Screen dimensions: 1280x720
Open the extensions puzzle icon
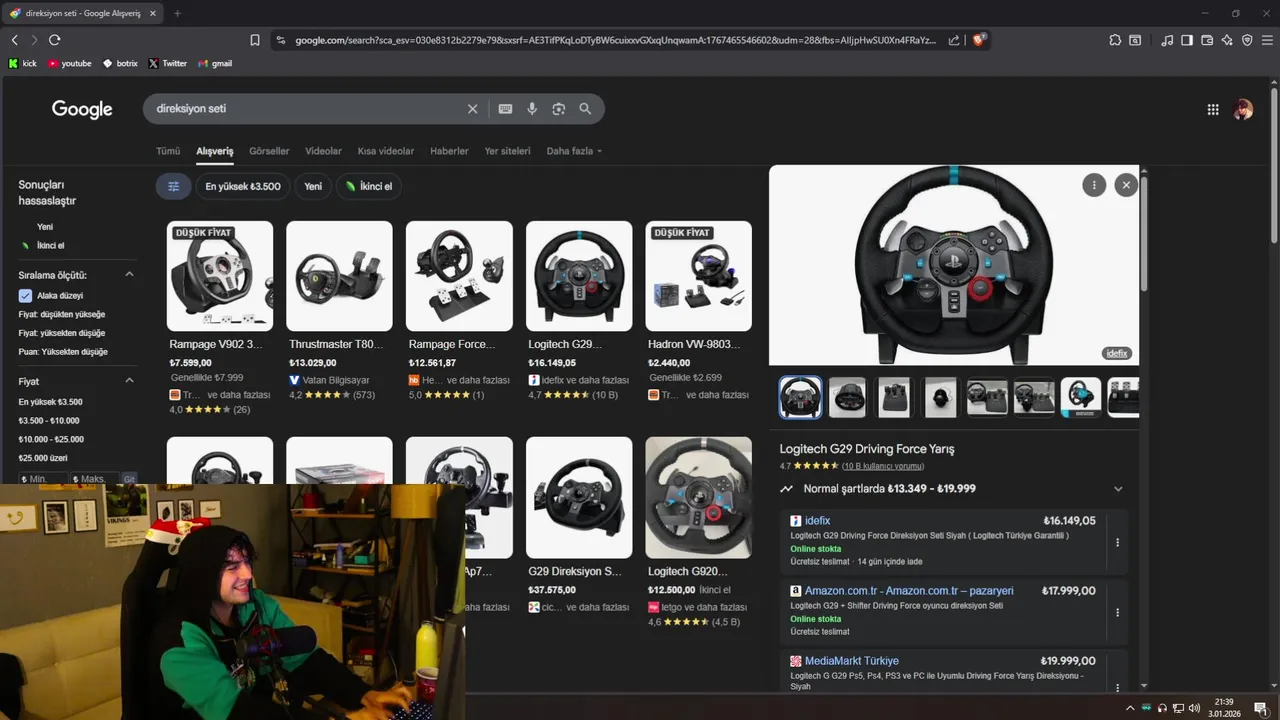tap(1115, 40)
